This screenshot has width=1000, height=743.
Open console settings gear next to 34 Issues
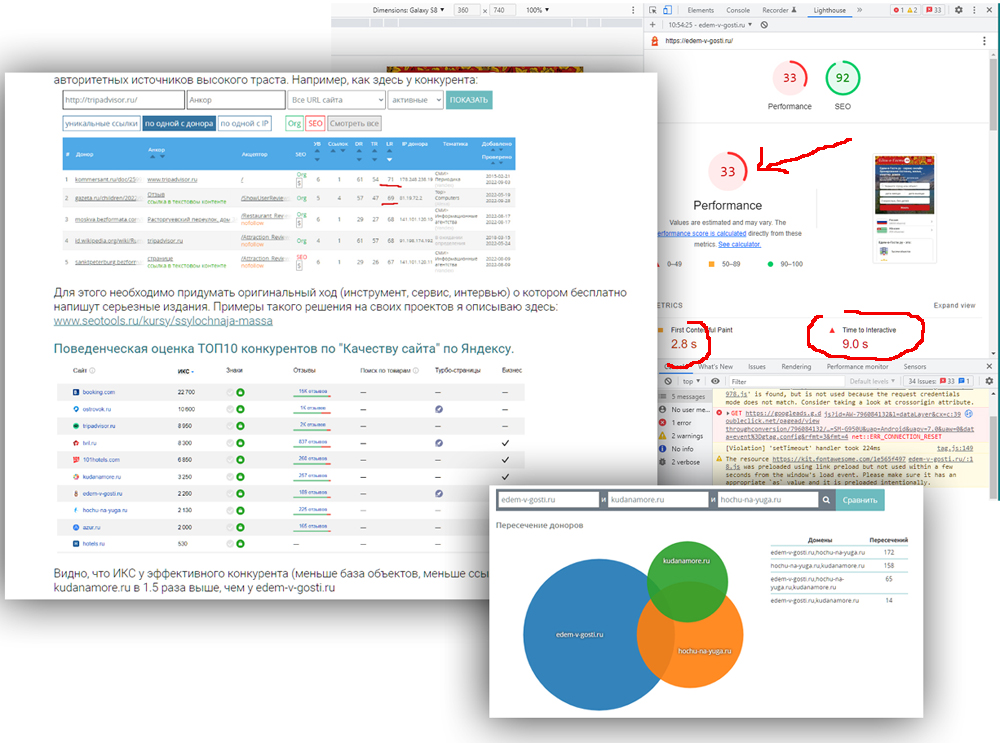[x=989, y=381]
